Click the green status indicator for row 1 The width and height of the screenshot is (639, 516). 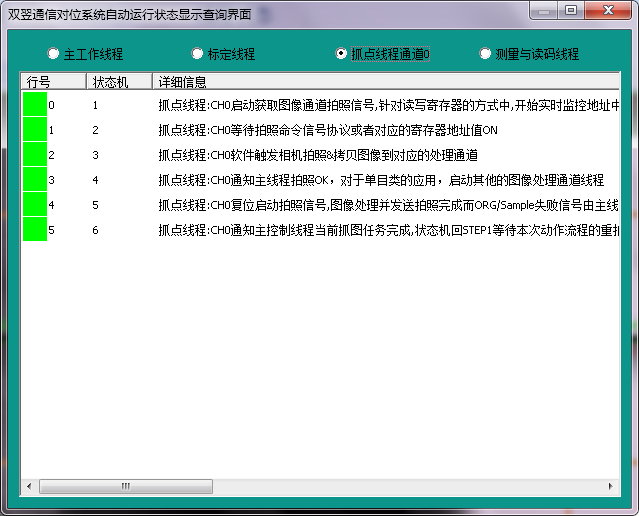coord(35,130)
